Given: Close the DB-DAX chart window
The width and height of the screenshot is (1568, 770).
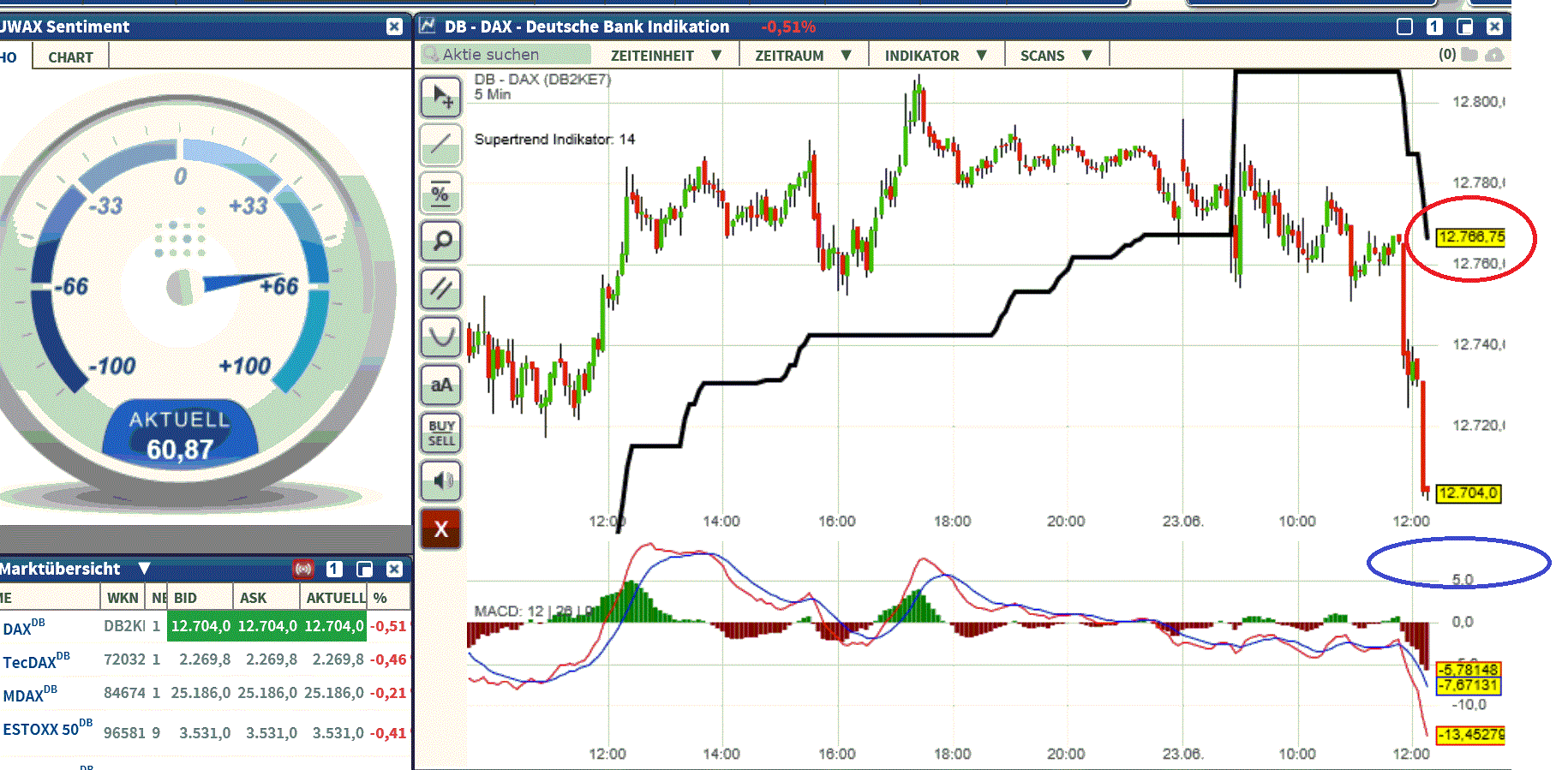Looking at the screenshot, I should pyautogui.click(x=1494, y=27).
